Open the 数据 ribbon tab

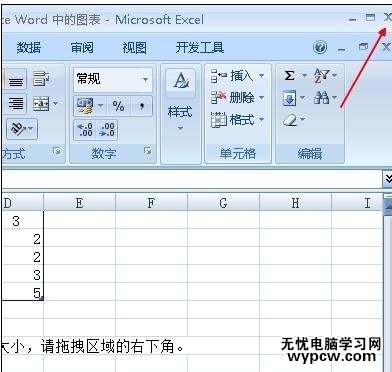click(x=29, y=48)
